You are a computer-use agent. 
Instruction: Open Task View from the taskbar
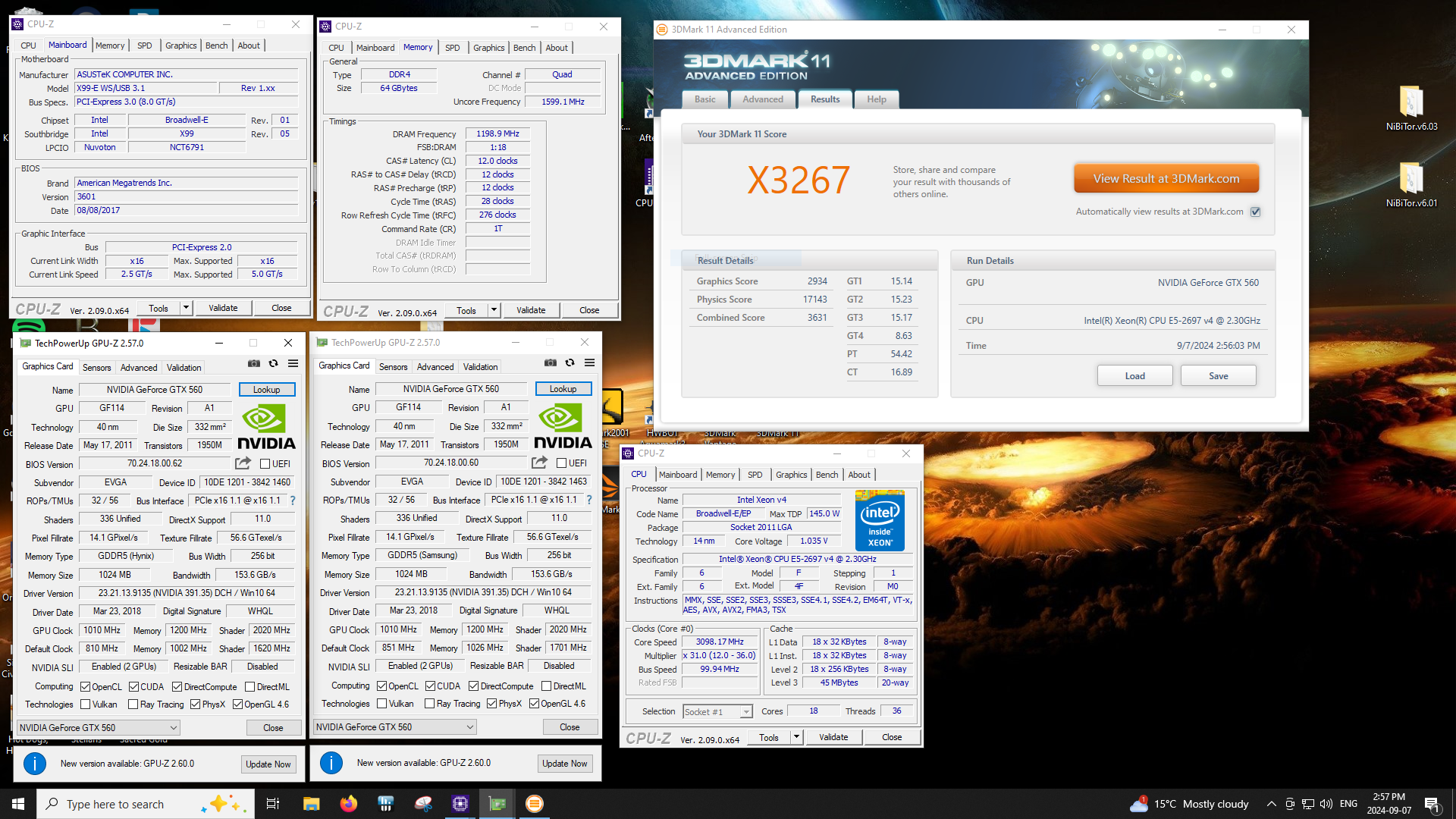coord(273,804)
